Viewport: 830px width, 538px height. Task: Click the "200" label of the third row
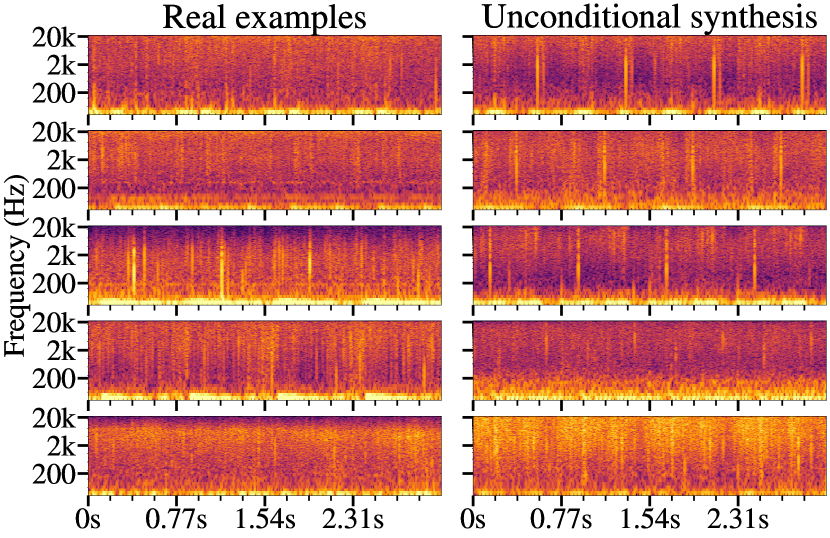pos(55,284)
